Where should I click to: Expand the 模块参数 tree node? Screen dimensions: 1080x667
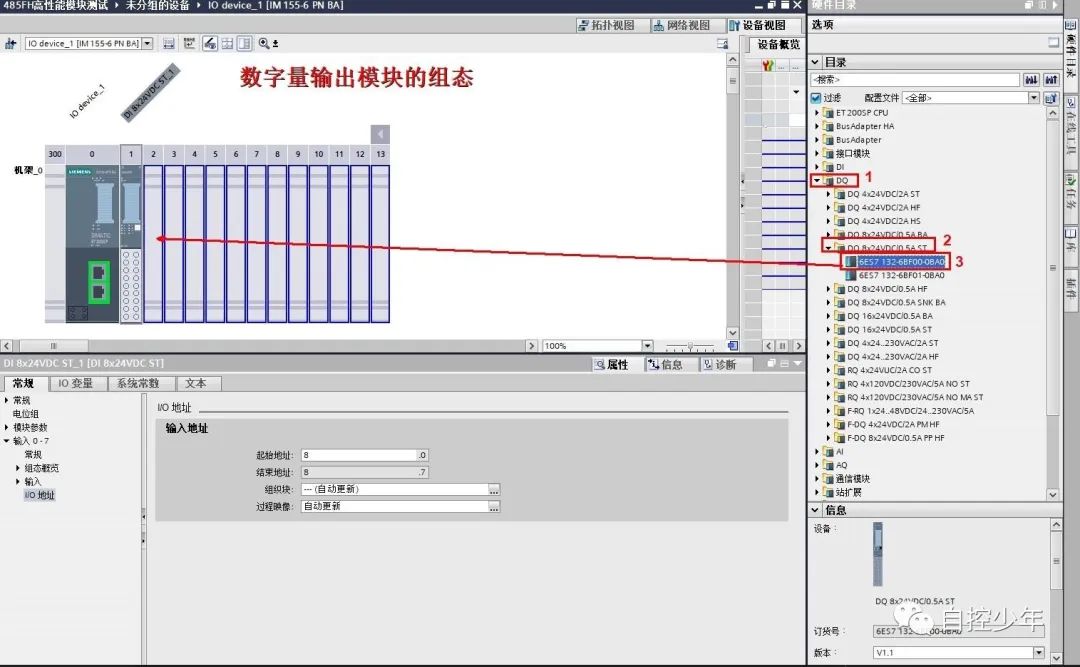(x=7, y=427)
